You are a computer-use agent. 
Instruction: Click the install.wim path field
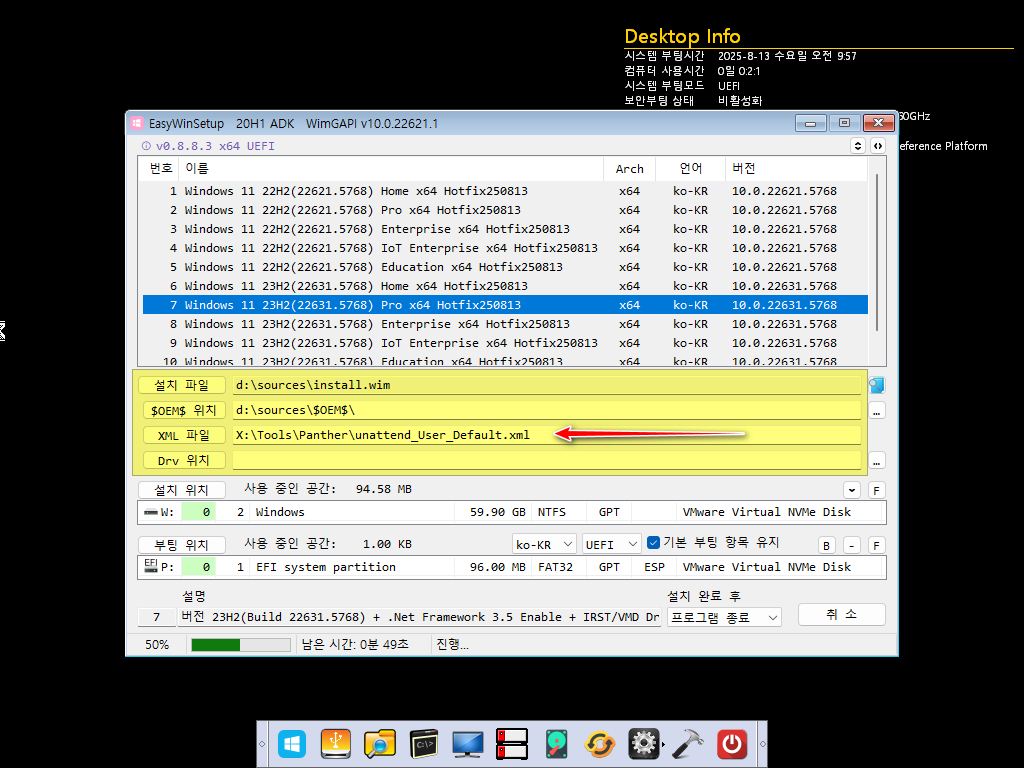tap(547, 385)
